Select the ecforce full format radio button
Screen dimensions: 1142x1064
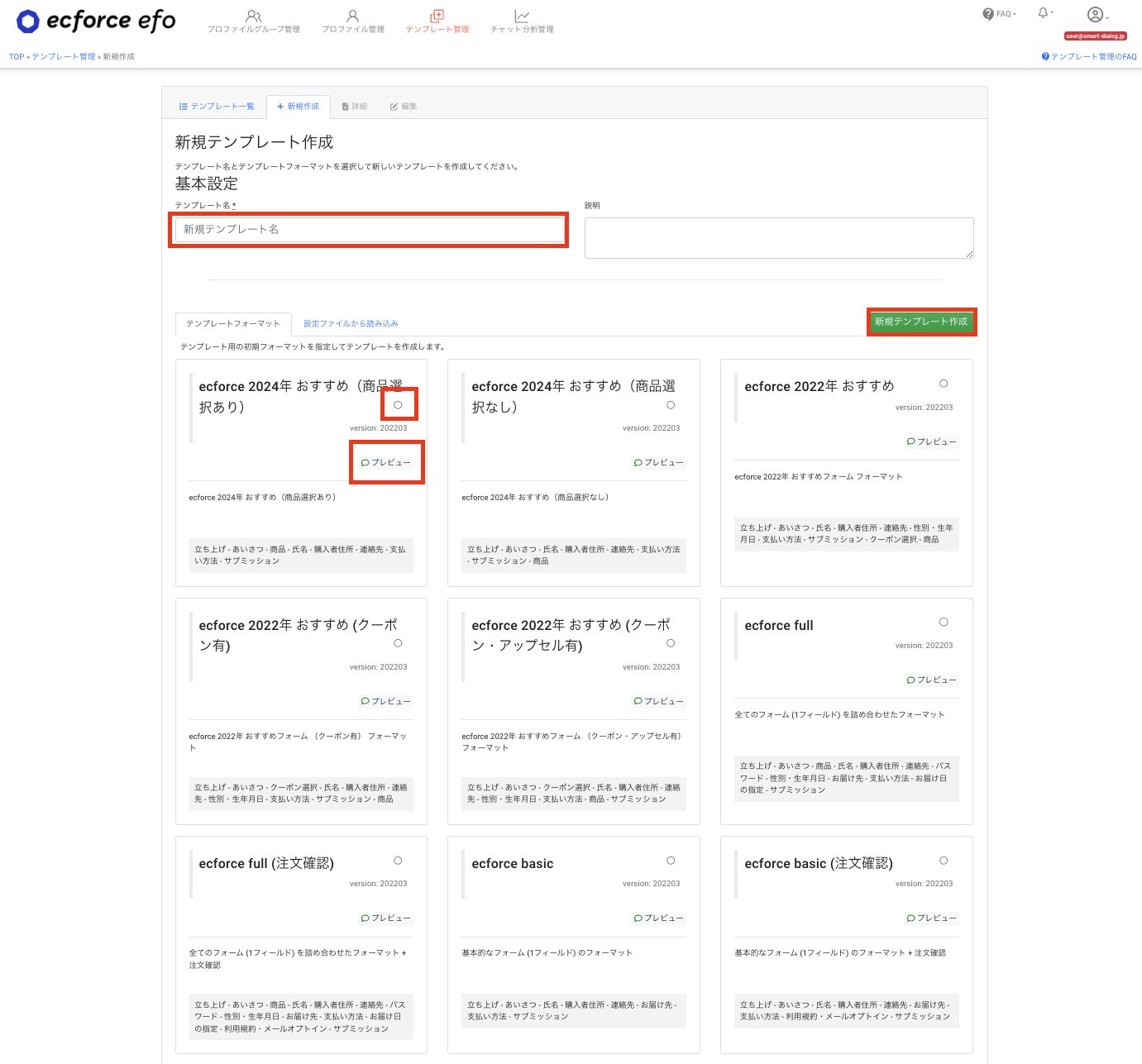click(943, 622)
